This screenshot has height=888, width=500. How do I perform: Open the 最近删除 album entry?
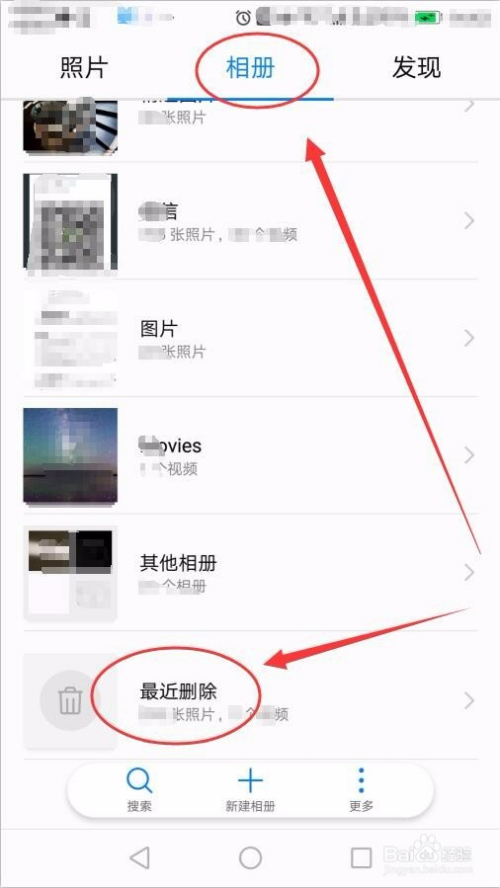click(250, 701)
